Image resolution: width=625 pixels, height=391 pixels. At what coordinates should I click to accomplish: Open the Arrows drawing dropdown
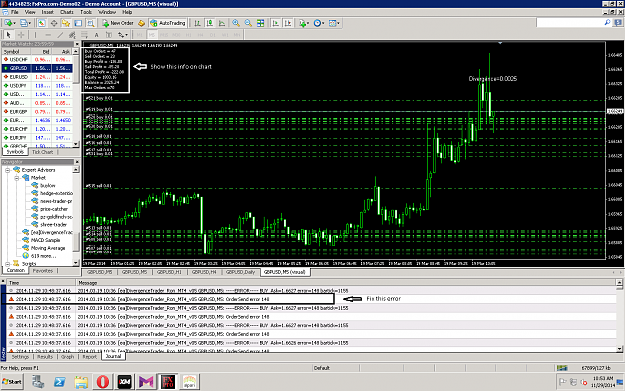pyautogui.click(x=123, y=35)
